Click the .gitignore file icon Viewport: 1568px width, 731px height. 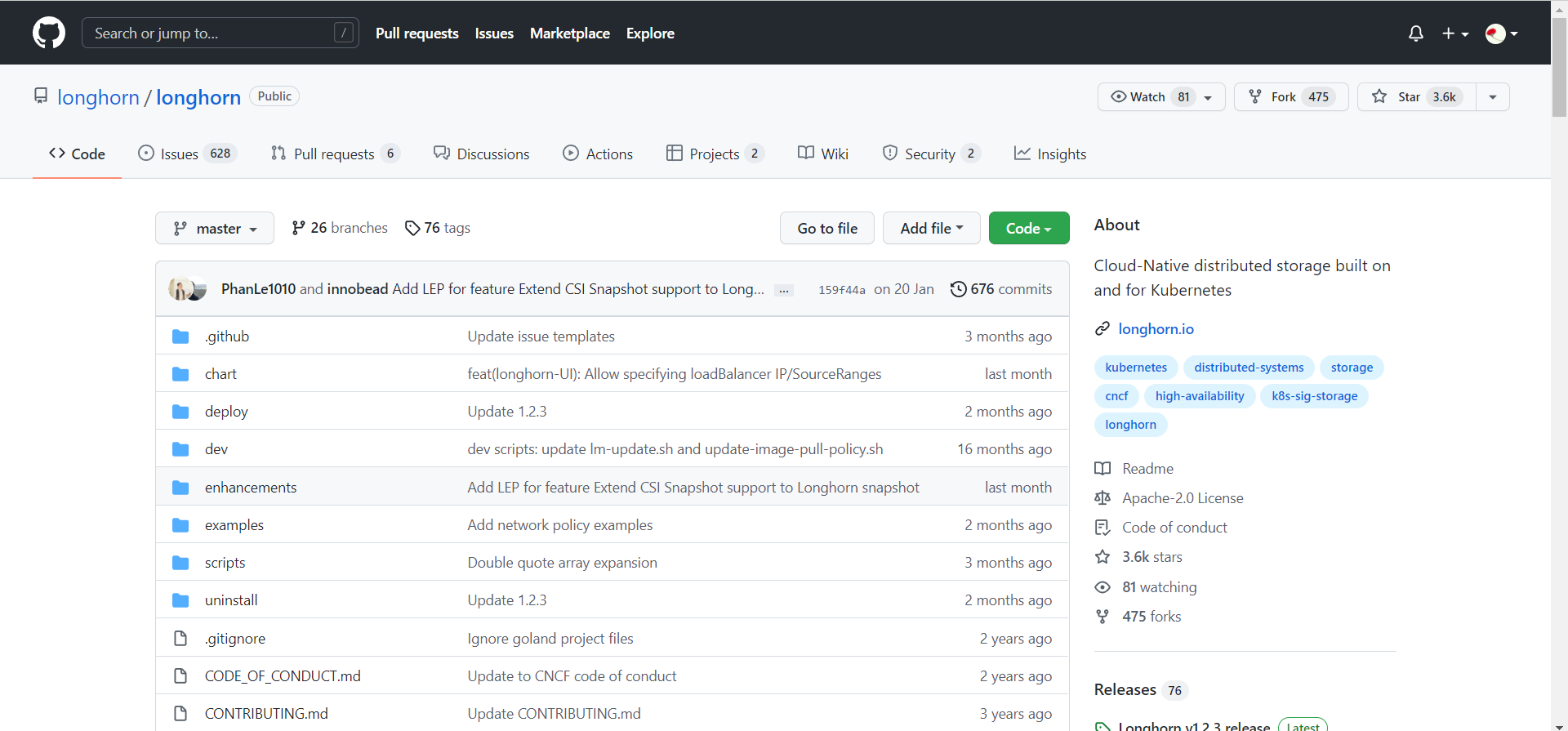[180, 638]
